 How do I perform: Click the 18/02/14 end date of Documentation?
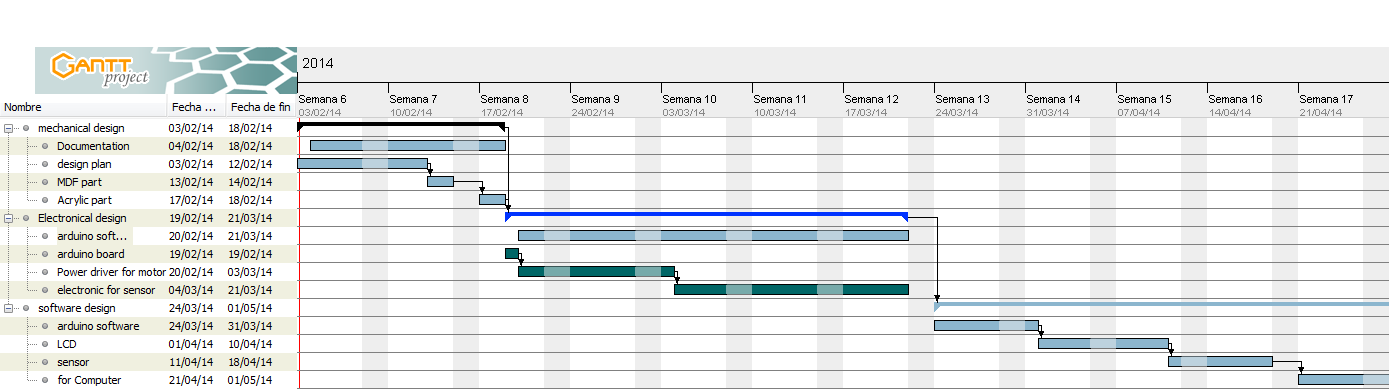[249, 146]
